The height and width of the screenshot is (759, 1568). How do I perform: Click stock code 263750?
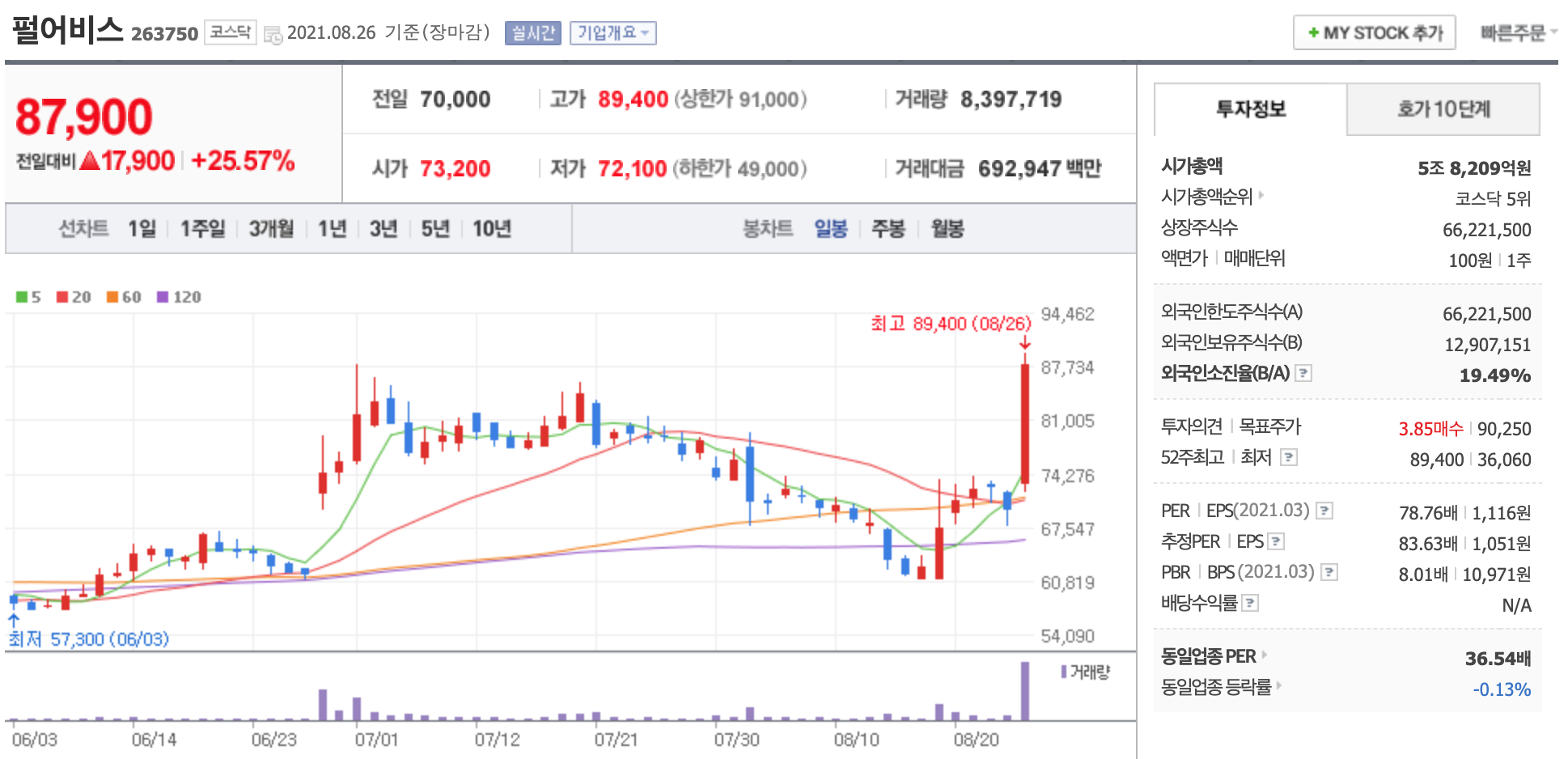(164, 34)
